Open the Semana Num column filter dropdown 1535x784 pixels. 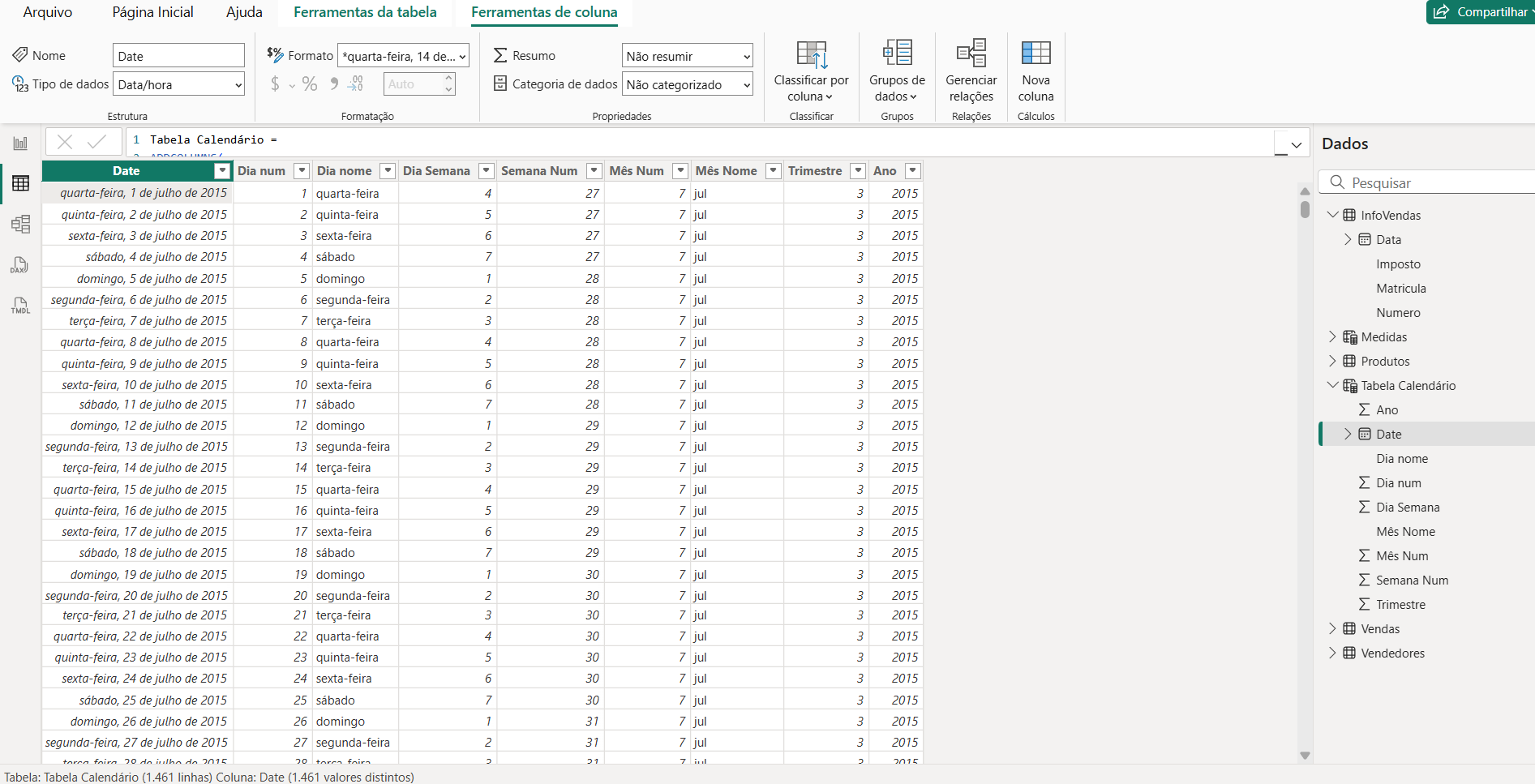pos(594,171)
